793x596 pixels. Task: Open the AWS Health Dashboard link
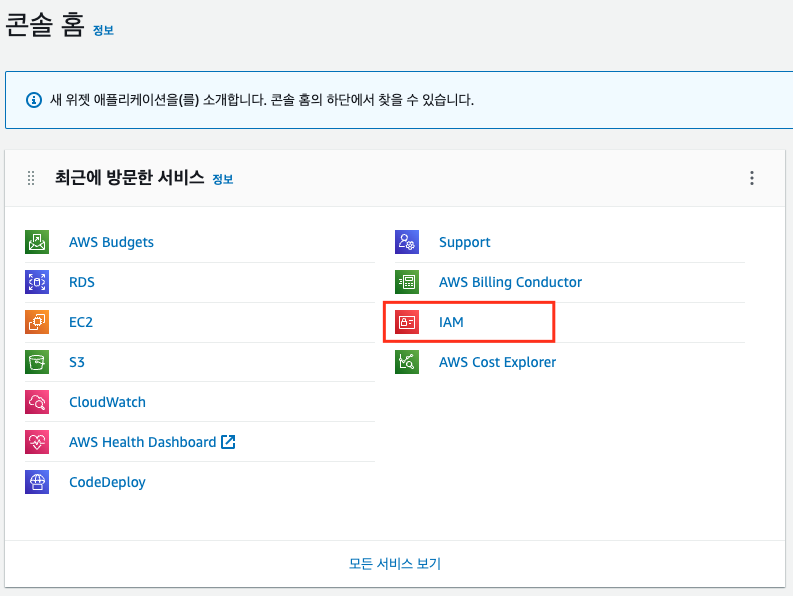click(x=143, y=442)
